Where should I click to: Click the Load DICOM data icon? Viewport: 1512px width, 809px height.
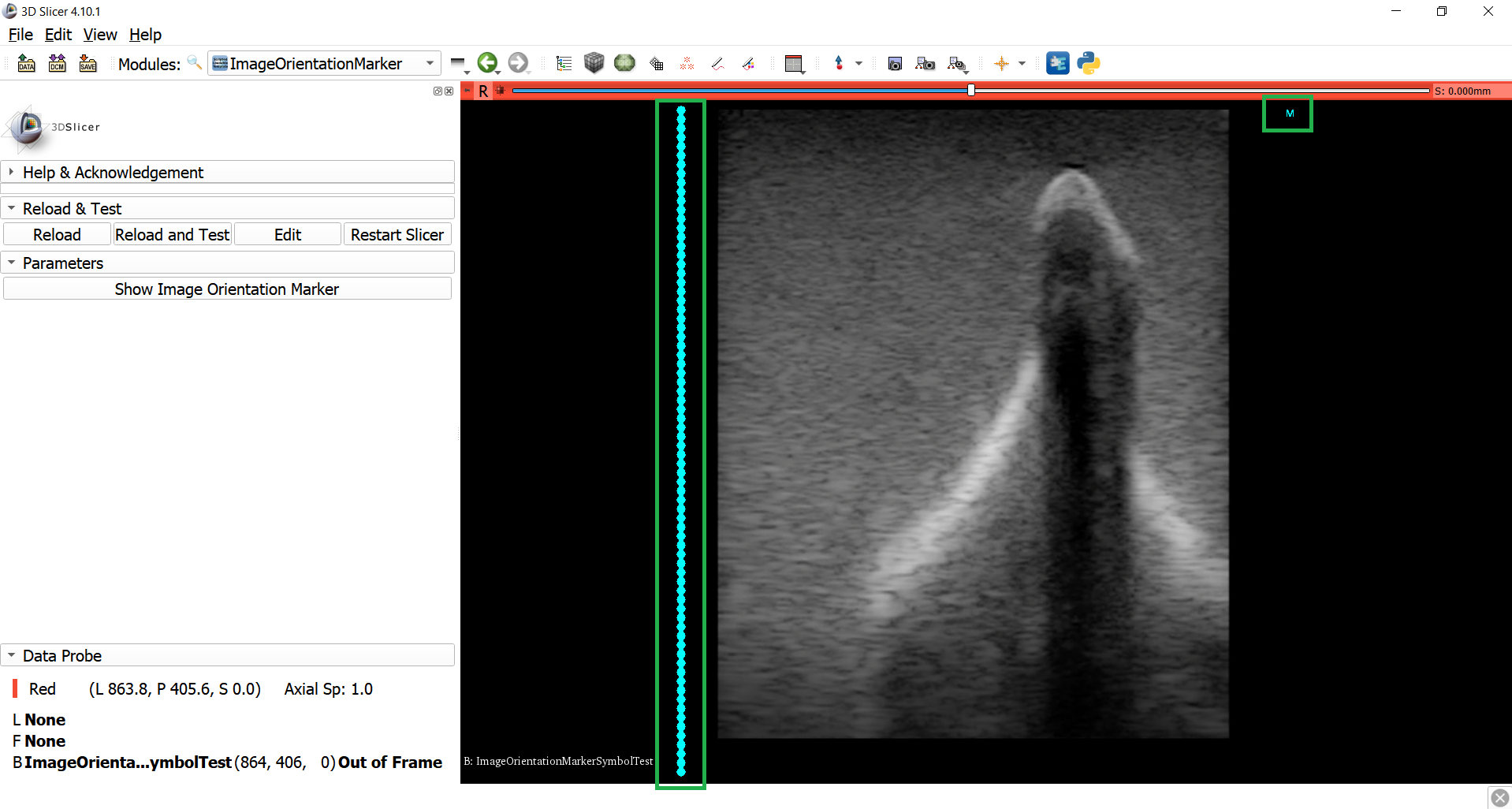click(x=57, y=64)
